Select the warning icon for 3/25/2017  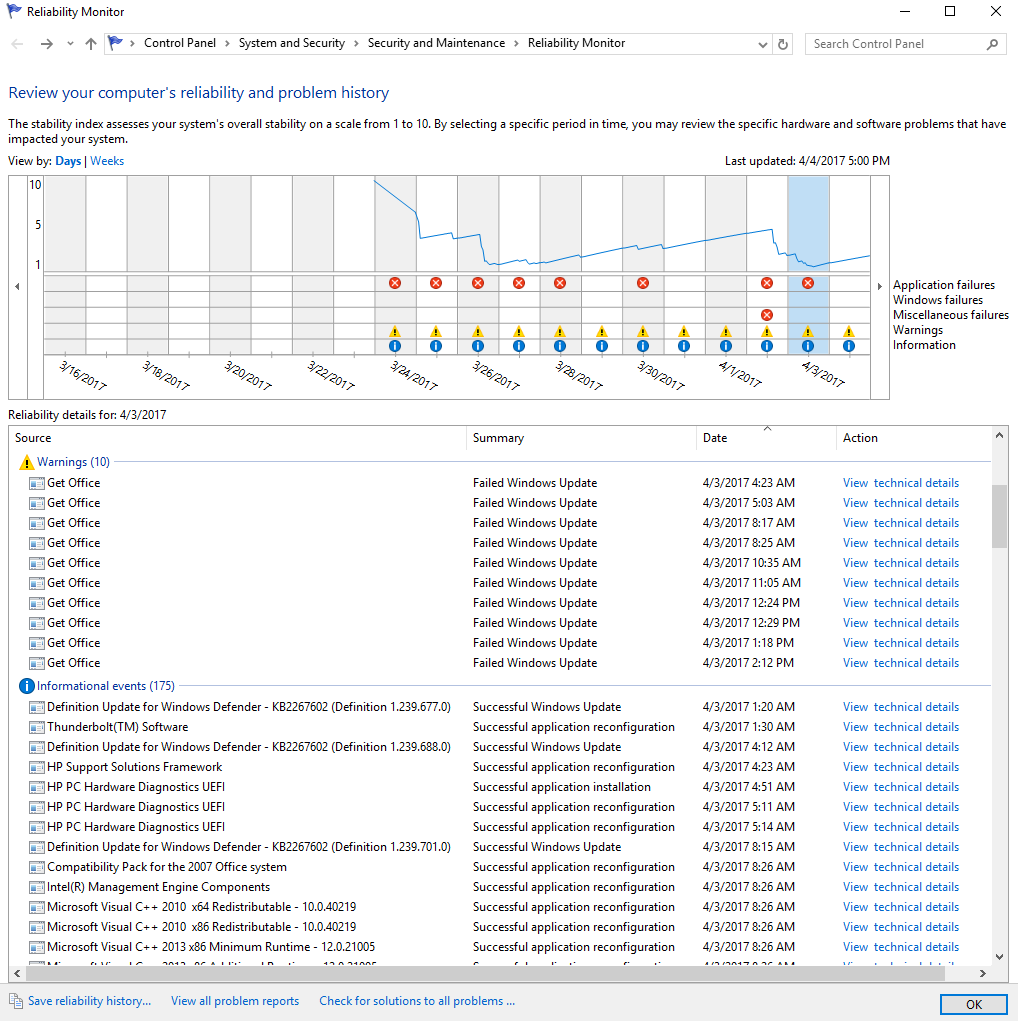436,331
